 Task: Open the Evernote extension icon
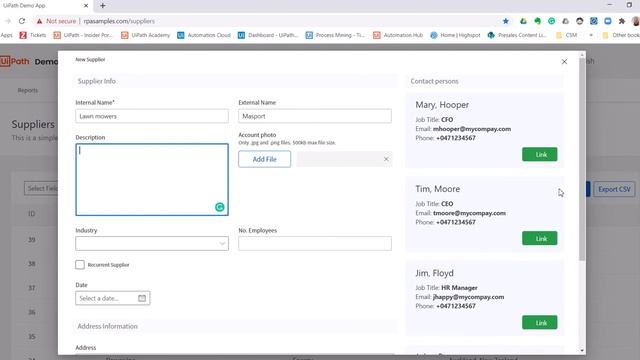coord(537,21)
